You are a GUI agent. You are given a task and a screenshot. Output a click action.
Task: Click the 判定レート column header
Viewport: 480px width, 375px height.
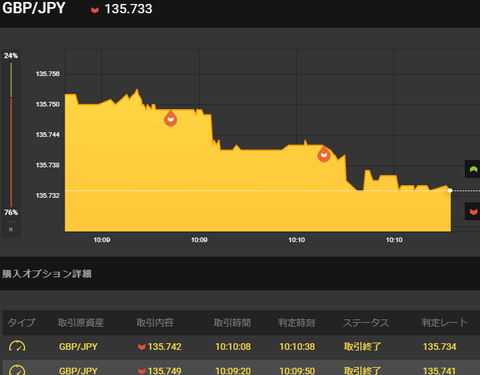click(x=445, y=322)
